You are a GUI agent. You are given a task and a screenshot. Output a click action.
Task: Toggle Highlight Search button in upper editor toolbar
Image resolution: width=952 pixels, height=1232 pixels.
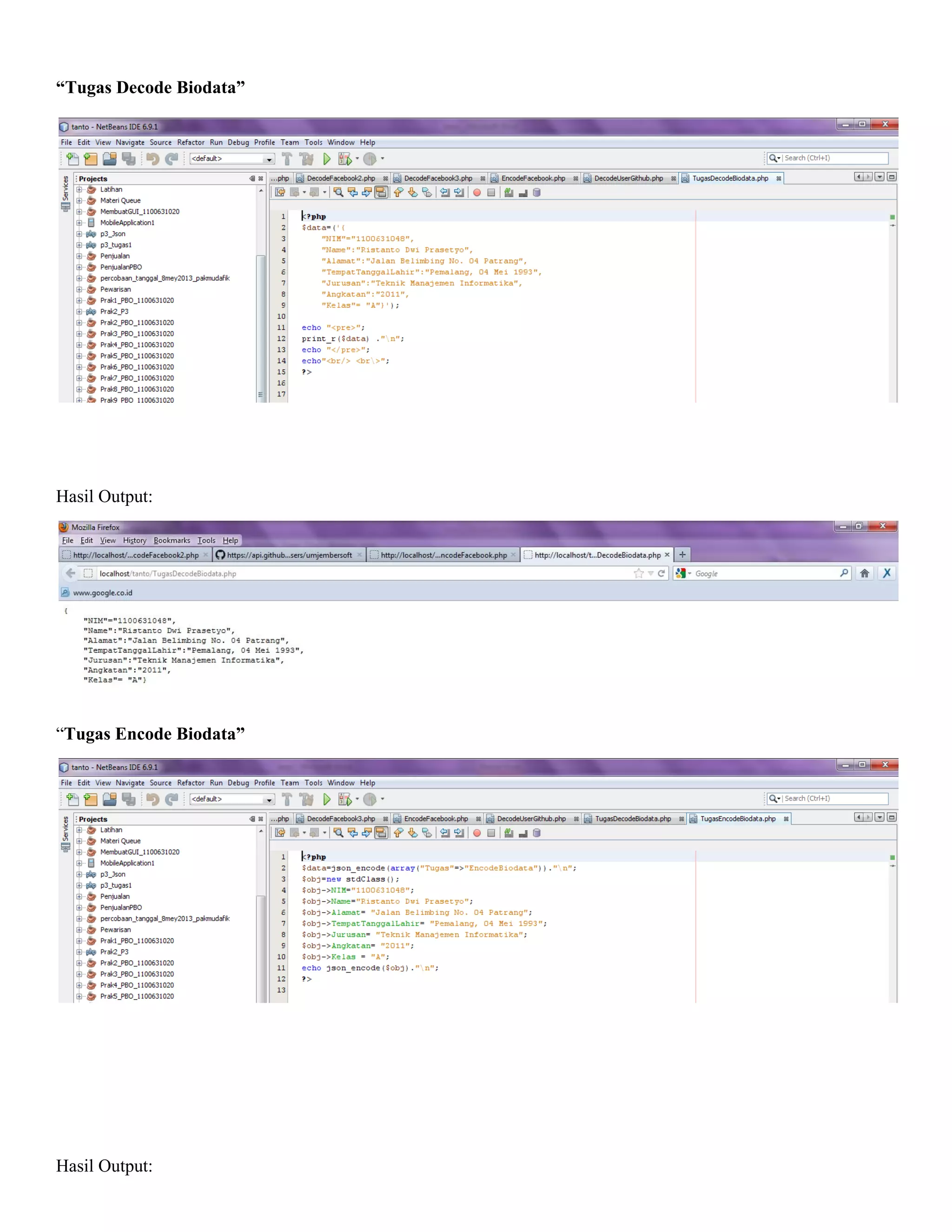[x=381, y=192]
